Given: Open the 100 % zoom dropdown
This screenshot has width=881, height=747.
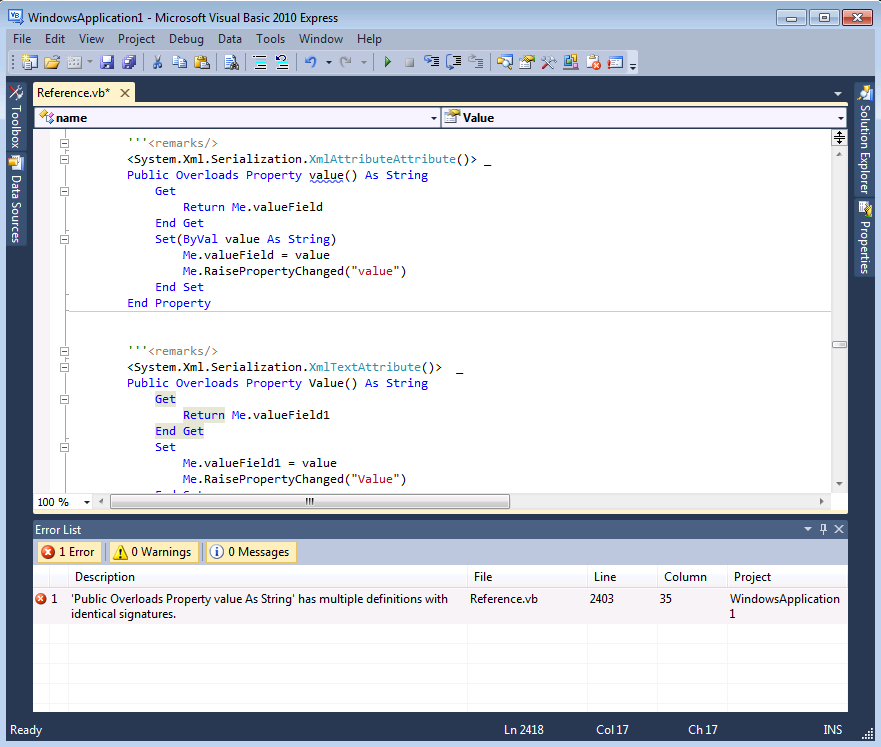Looking at the screenshot, I should [x=87, y=502].
